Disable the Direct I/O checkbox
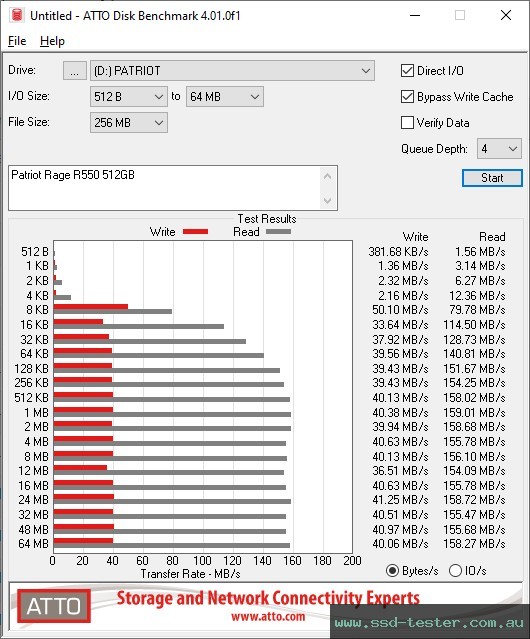 [407, 71]
